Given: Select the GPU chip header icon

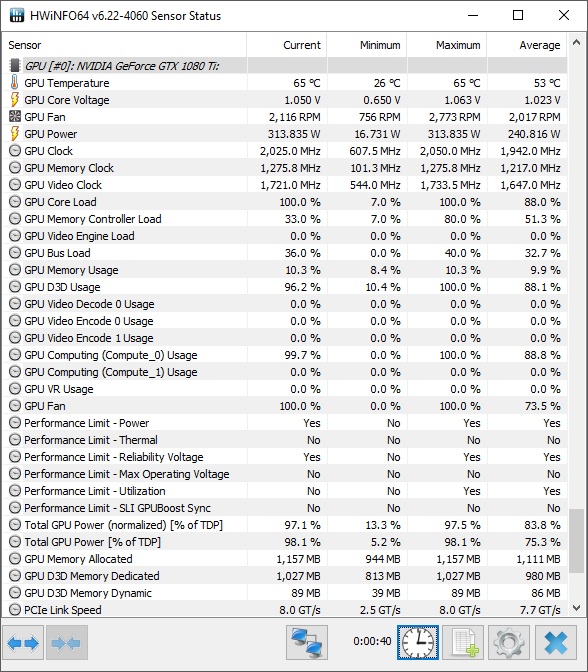Looking at the screenshot, I should click(15, 66).
